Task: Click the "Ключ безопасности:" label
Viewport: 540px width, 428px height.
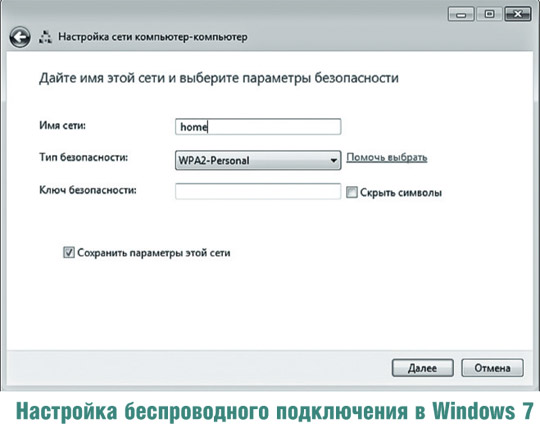Action: pyautogui.click(x=88, y=190)
